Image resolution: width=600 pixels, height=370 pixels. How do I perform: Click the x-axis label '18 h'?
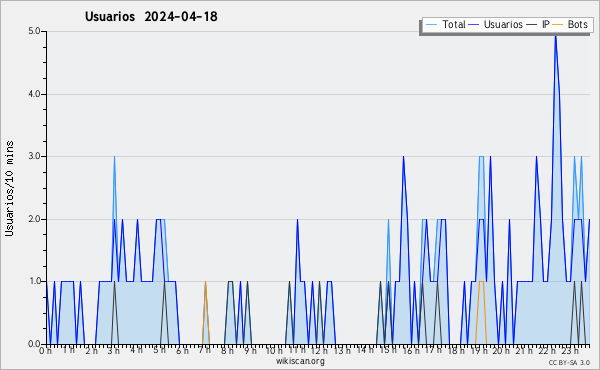(456, 351)
